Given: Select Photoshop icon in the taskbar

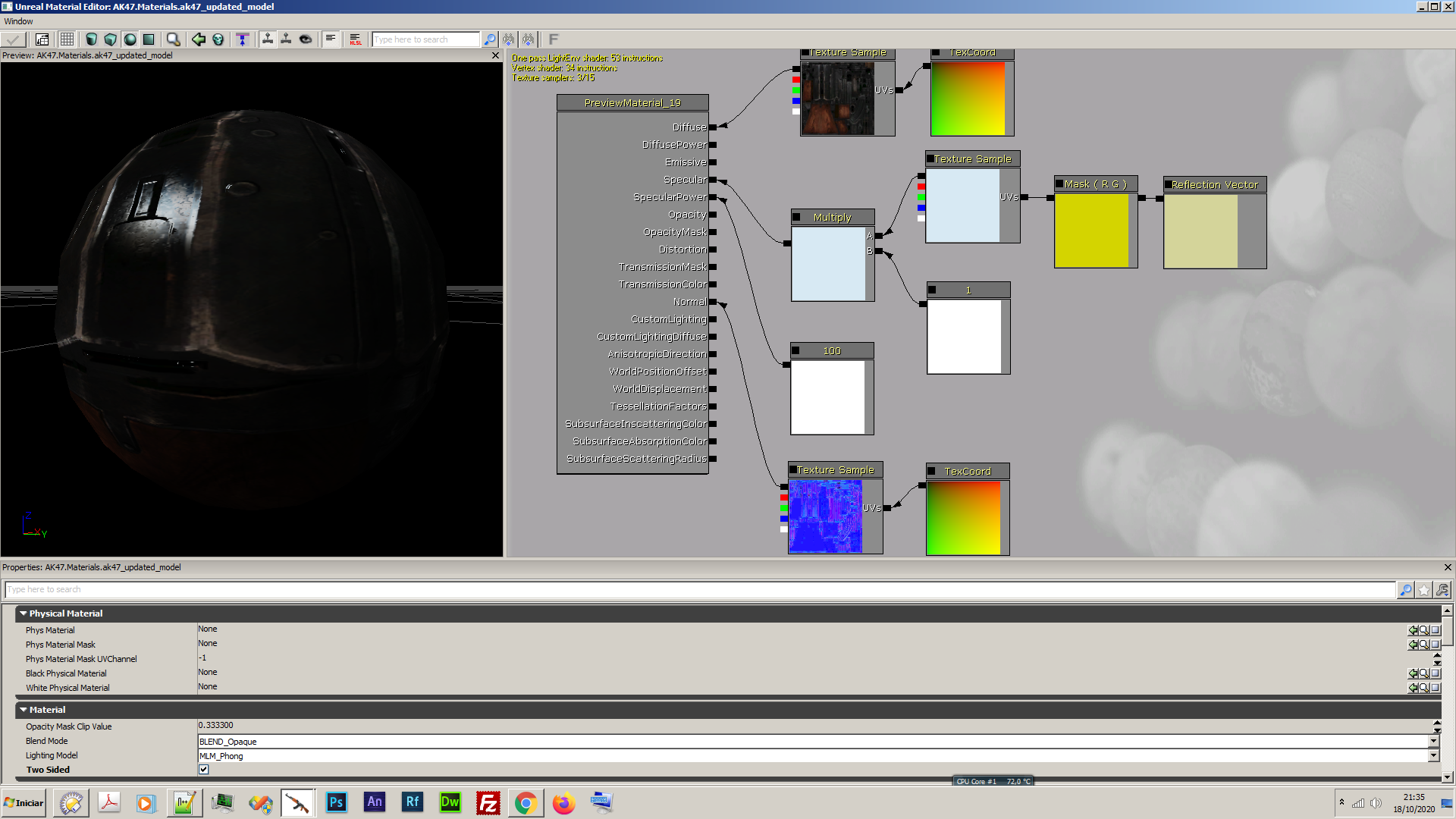Looking at the screenshot, I should pos(337,802).
